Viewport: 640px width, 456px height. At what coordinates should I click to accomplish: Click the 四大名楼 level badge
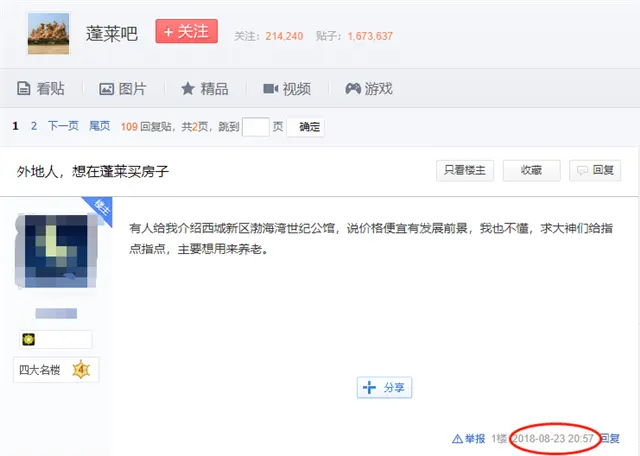coord(56,370)
